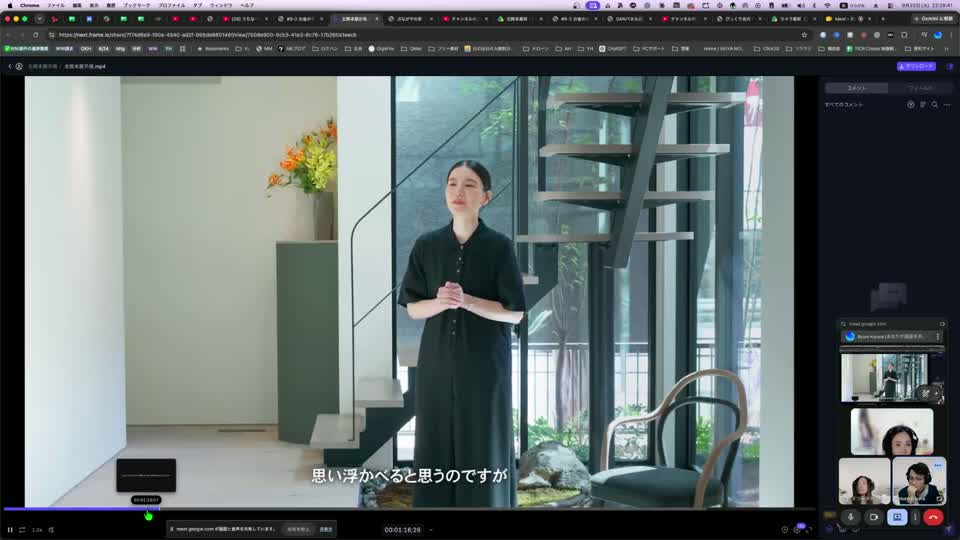The image size is (960, 540).
Task: Click the blue download button
Action: [916, 66]
